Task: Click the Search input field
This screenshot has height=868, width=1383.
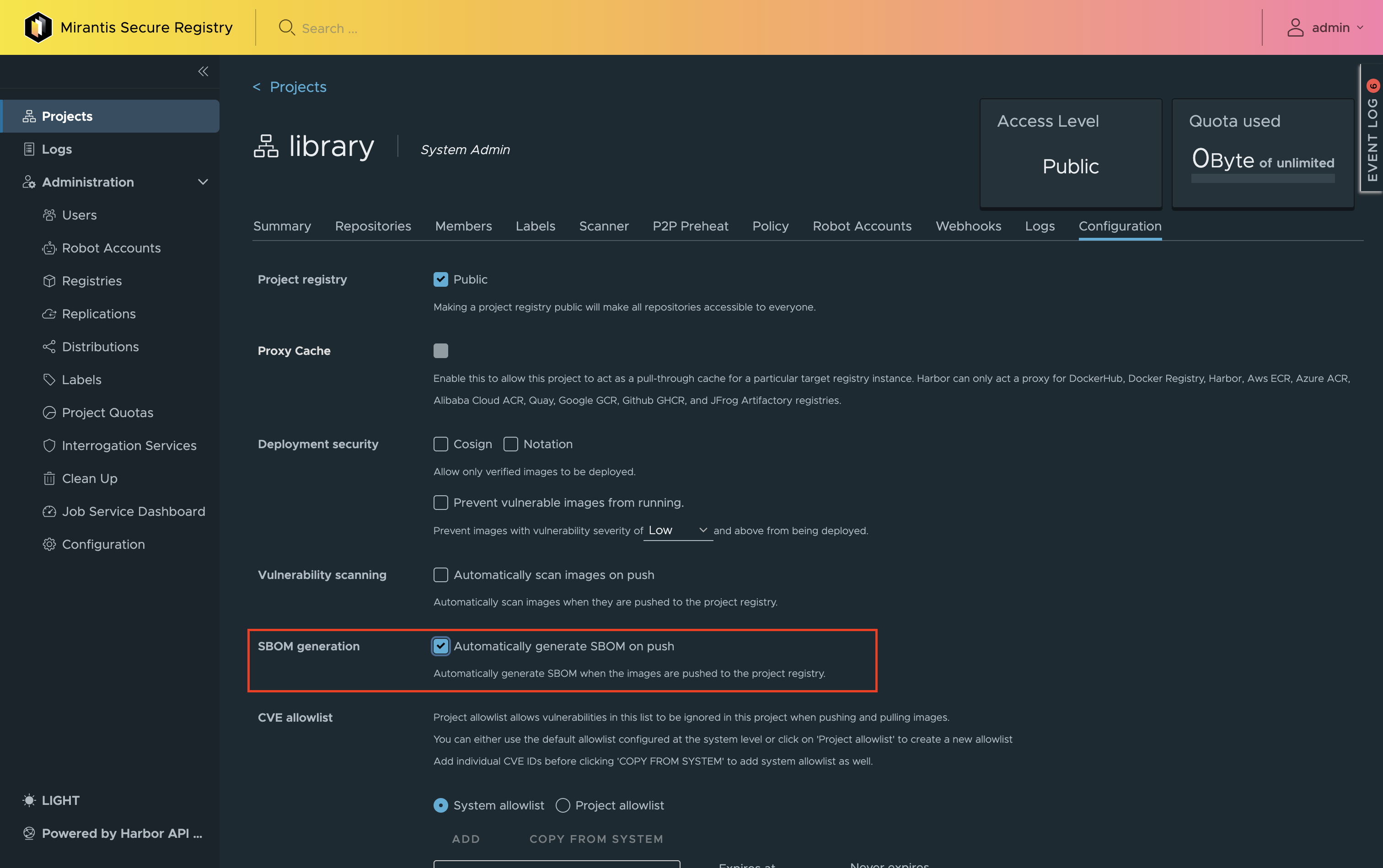Action: [330, 28]
